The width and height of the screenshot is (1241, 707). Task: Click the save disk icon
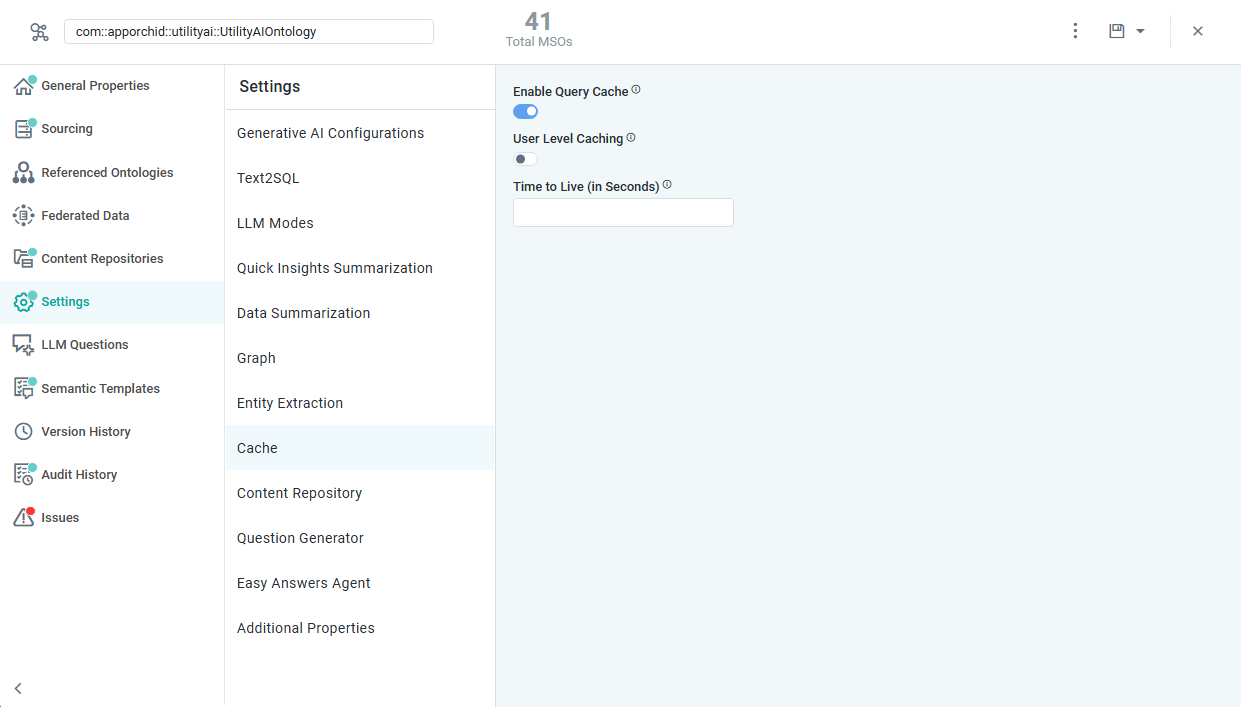tap(1117, 31)
